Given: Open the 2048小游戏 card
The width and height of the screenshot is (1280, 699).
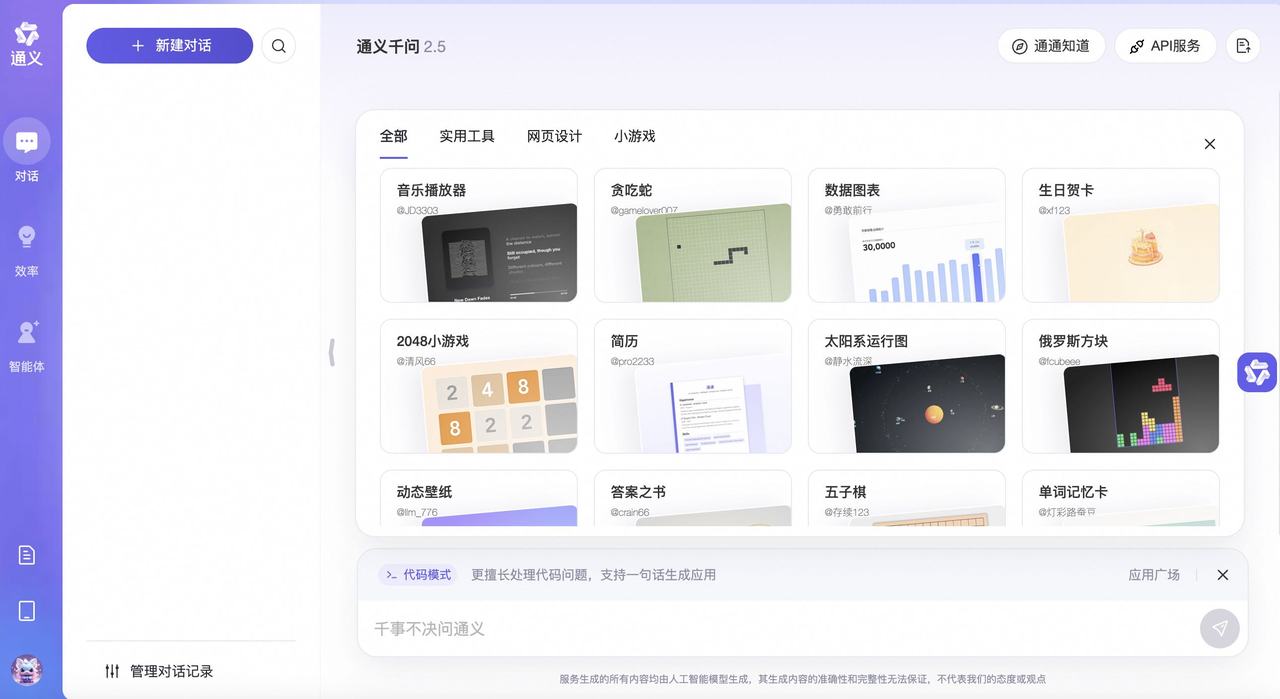Looking at the screenshot, I should pyautogui.click(x=479, y=386).
